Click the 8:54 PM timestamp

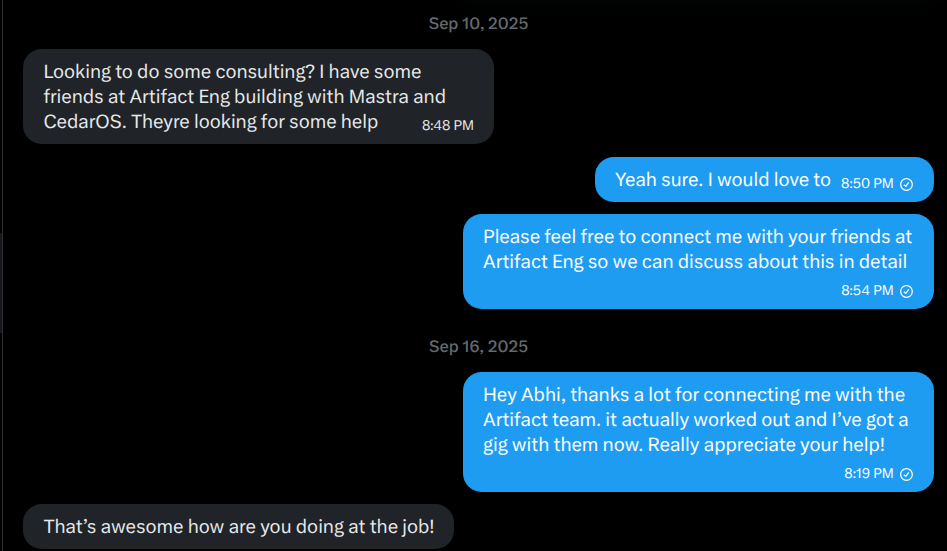tap(868, 291)
